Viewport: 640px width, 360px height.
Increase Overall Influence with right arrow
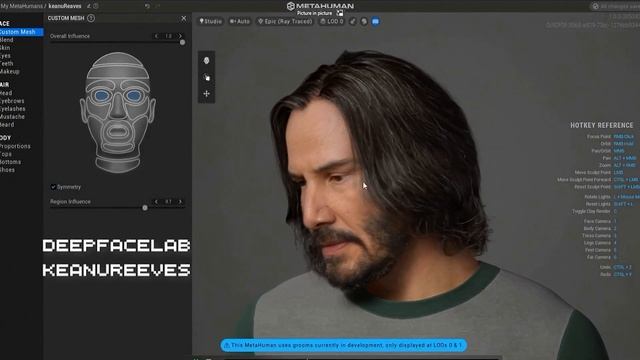point(180,36)
